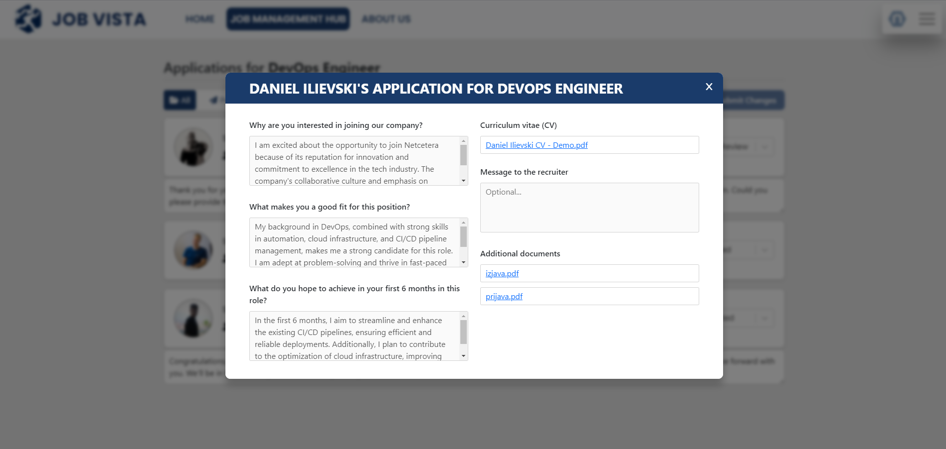Screen dimensions: 946x449
Task: Open the prijava.pdf document
Action: coord(504,296)
